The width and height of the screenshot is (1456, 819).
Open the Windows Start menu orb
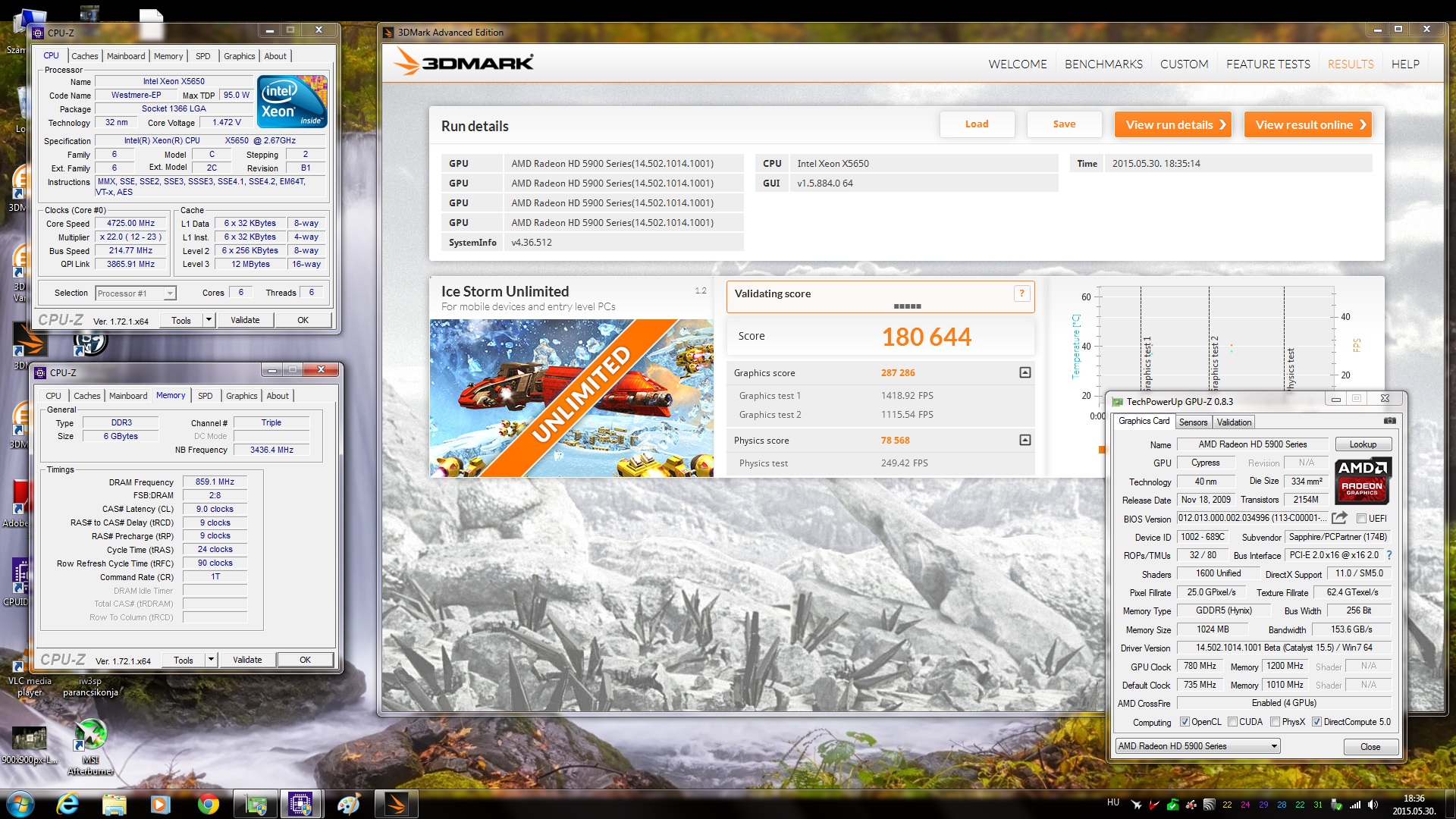(x=20, y=803)
